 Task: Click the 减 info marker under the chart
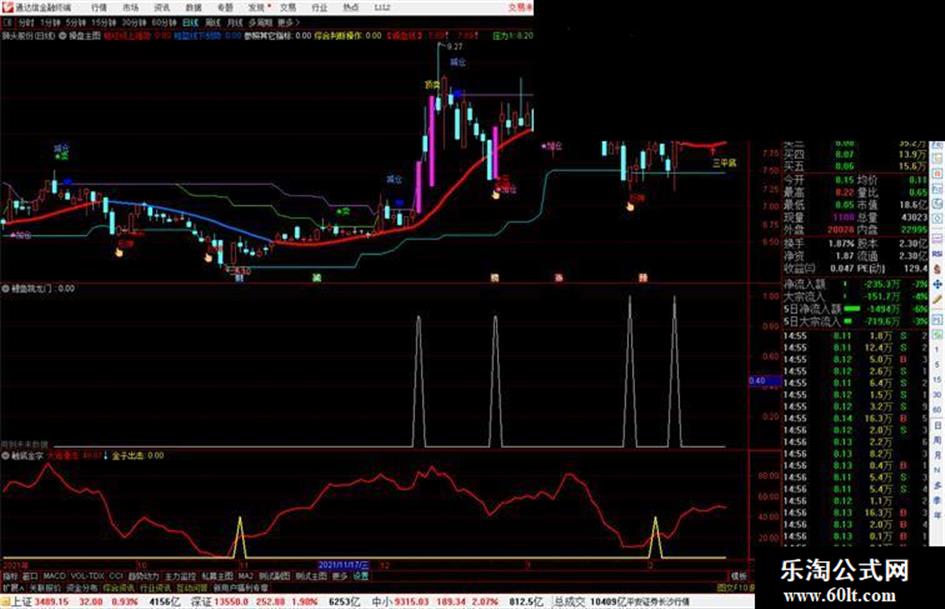pyautogui.click(x=316, y=278)
